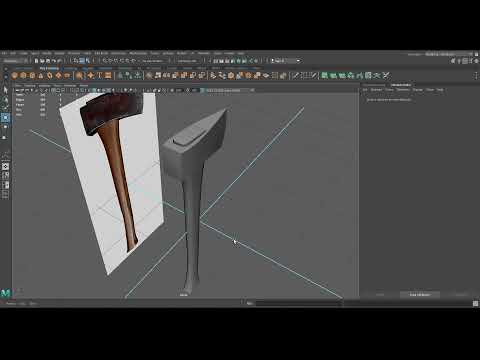480x360 pixels.
Task: Create a polygon plane from the shelf
Action: tap(58, 76)
